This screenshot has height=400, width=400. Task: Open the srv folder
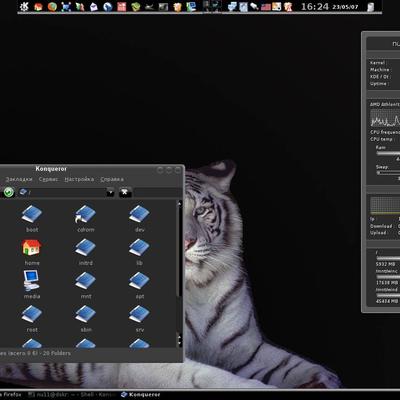tap(139, 319)
